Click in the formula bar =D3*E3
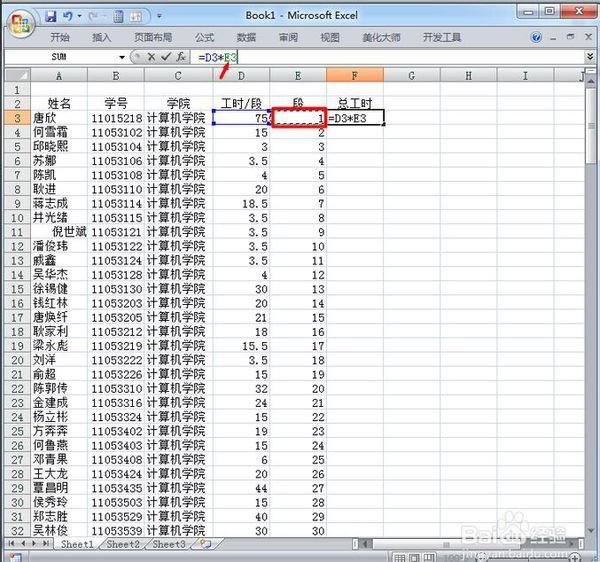This screenshot has width=600, height=562. click(x=386, y=57)
